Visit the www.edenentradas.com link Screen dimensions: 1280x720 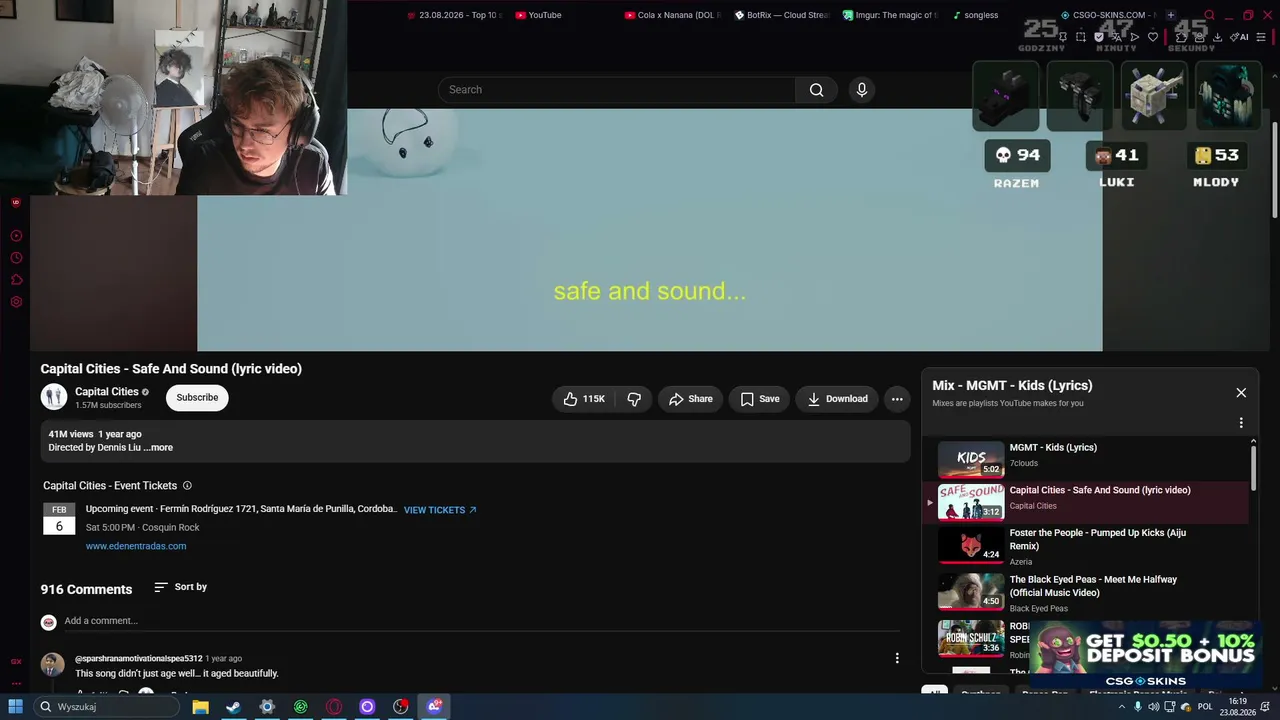click(x=136, y=546)
